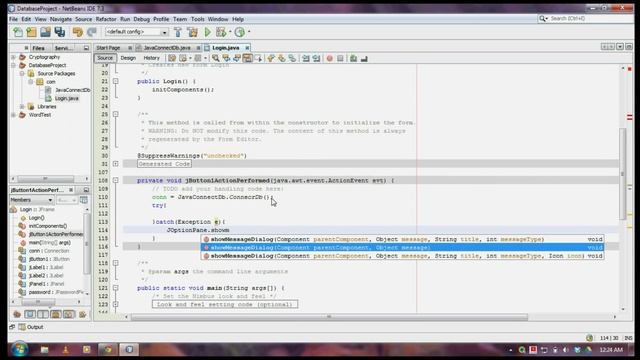
Task: Click the Toggle Bookmark icon
Action: tap(292, 58)
